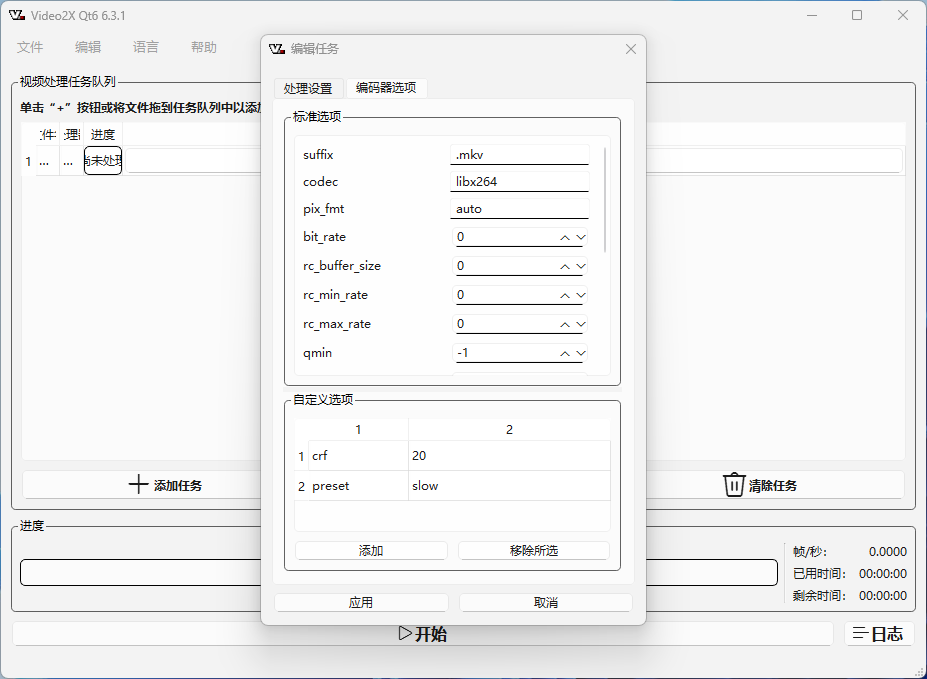Edit the pix_fmt field set to auto
Screen dimensions: 927x679
click(x=520, y=209)
